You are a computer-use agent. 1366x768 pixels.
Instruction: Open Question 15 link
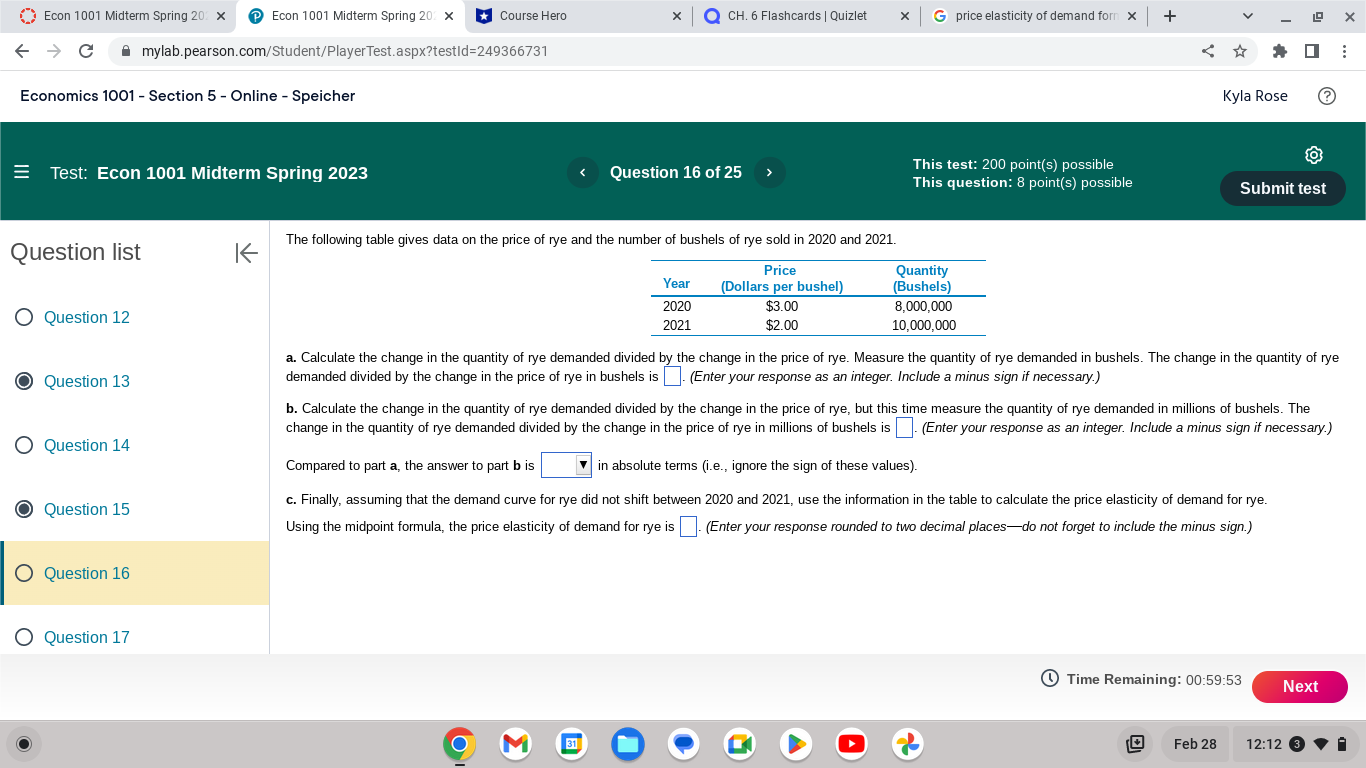point(87,509)
